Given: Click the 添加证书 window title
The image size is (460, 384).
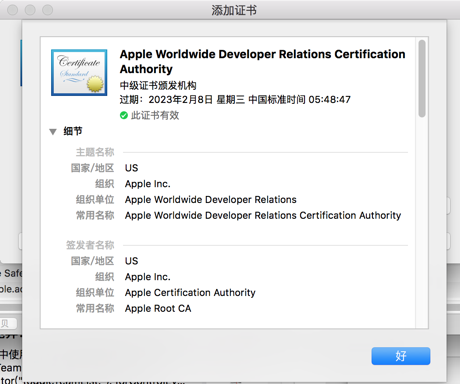Looking at the screenshot, I should tap(234, 10).
